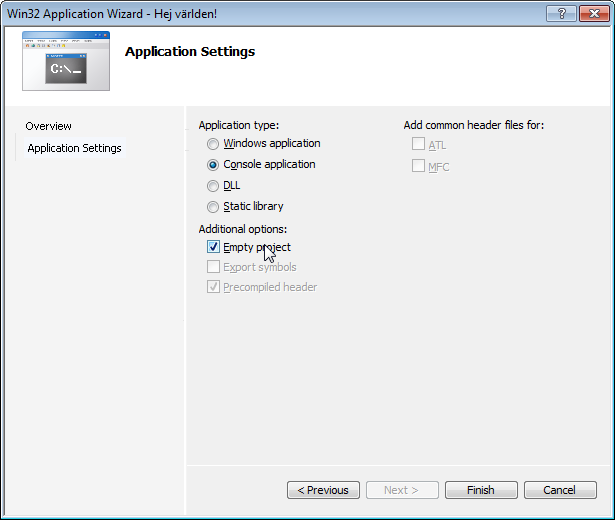The image size is (615, 520).
Task: Click the wizard title bar text
Action: pyautogui.click(x=112, y=14)
